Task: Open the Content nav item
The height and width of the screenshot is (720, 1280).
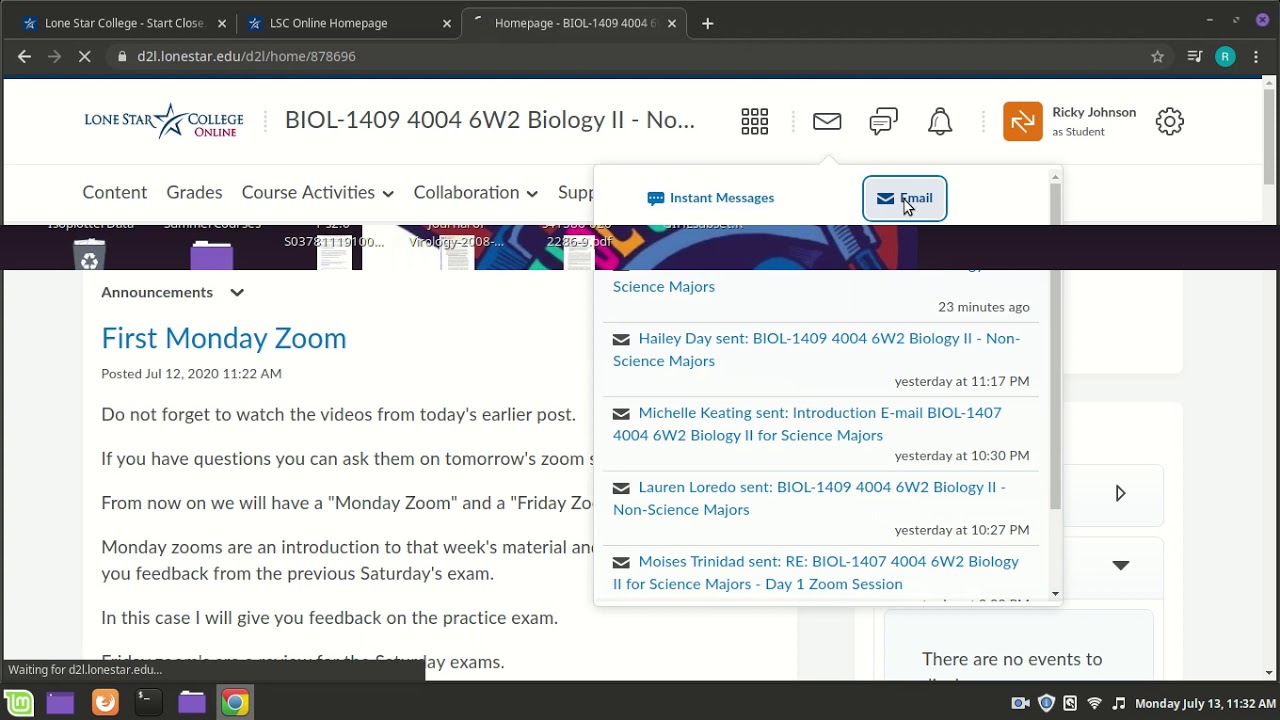Action: pos(115,192)
